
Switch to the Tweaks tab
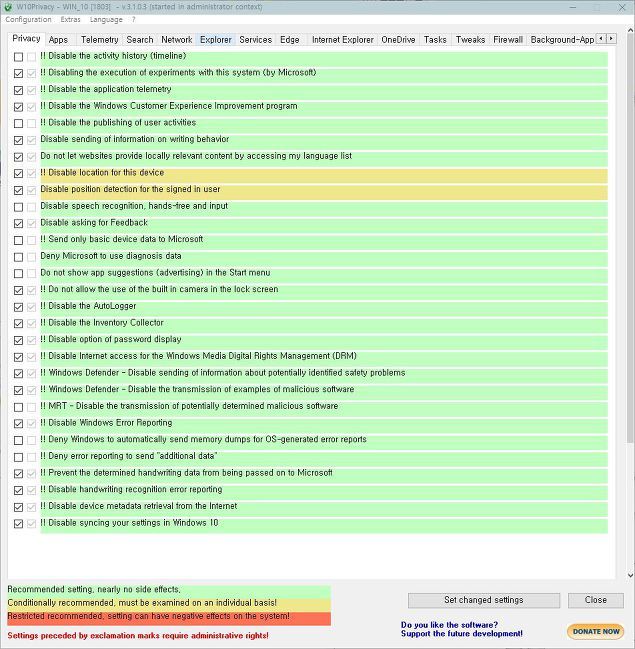pyautogui.click(x=470, y=40)
